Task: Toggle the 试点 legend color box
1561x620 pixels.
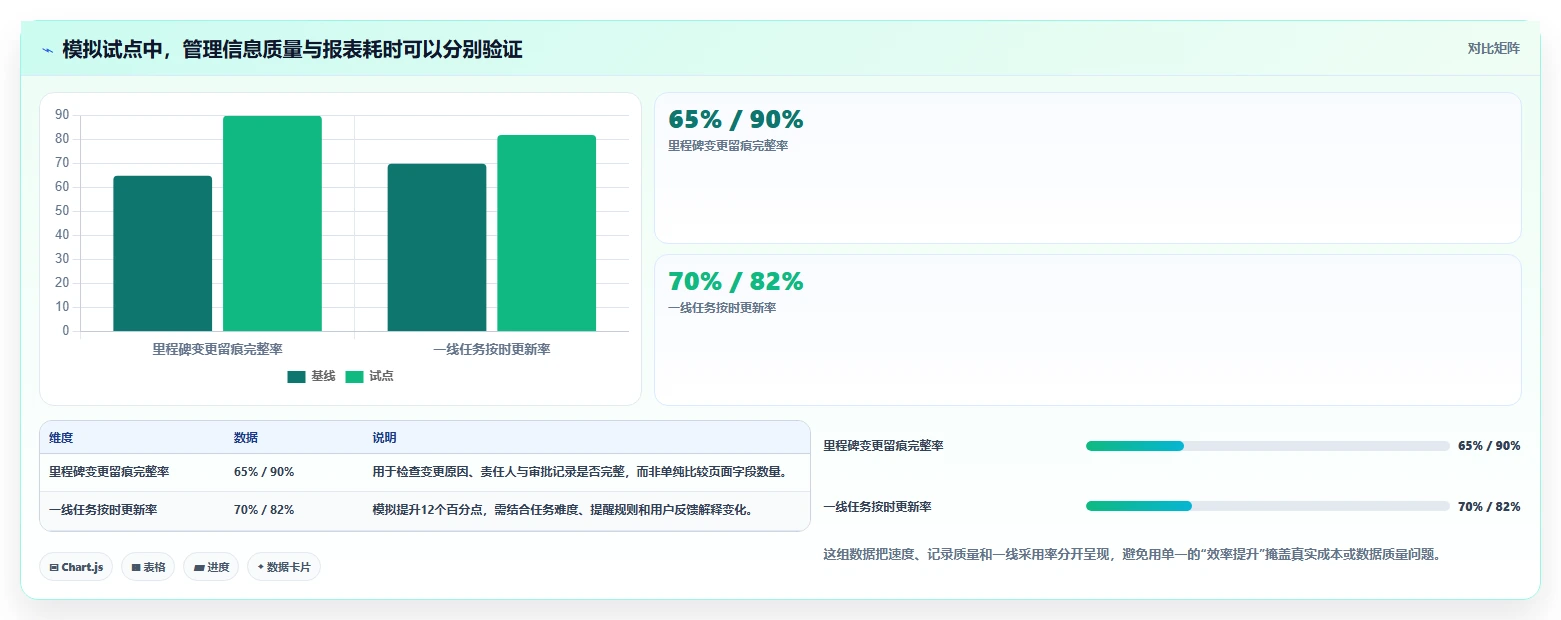Action: tap(355, 377)
